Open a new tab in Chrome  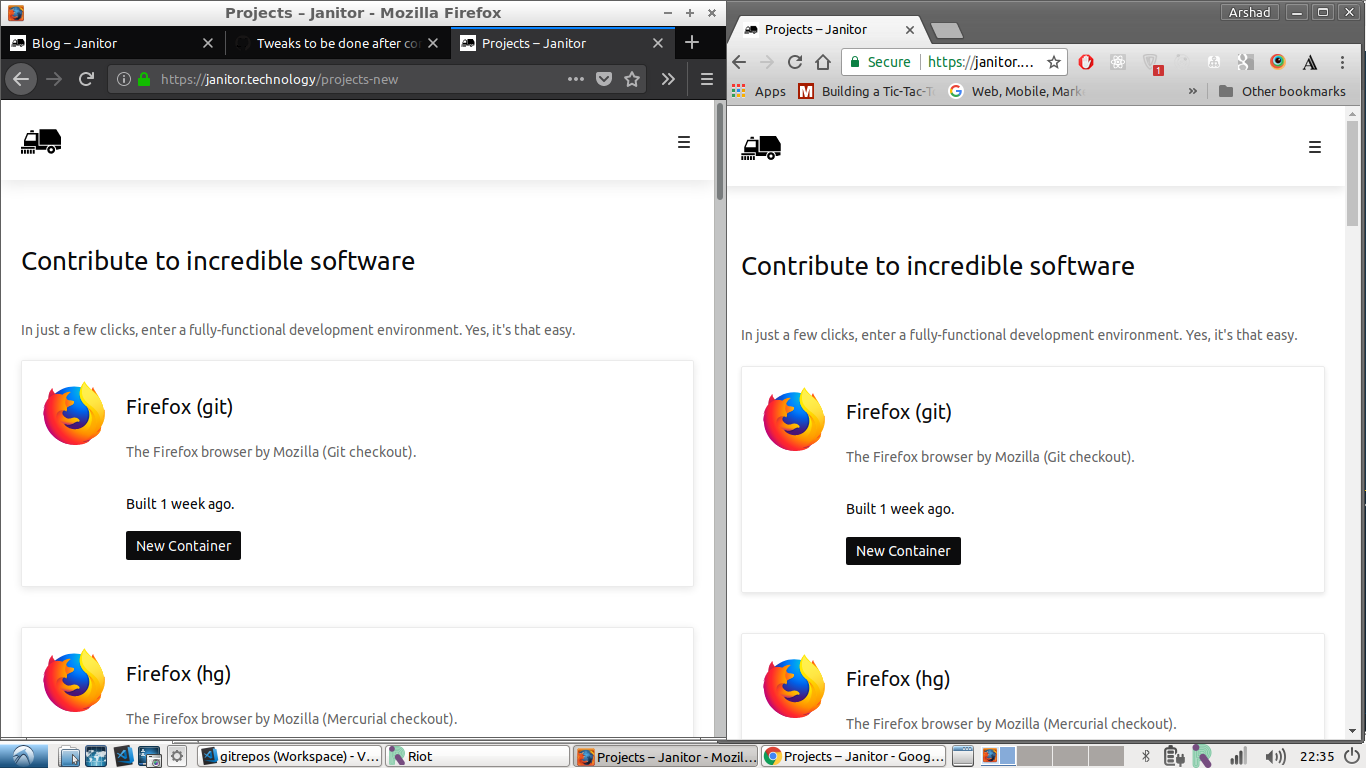pos(946,31)
